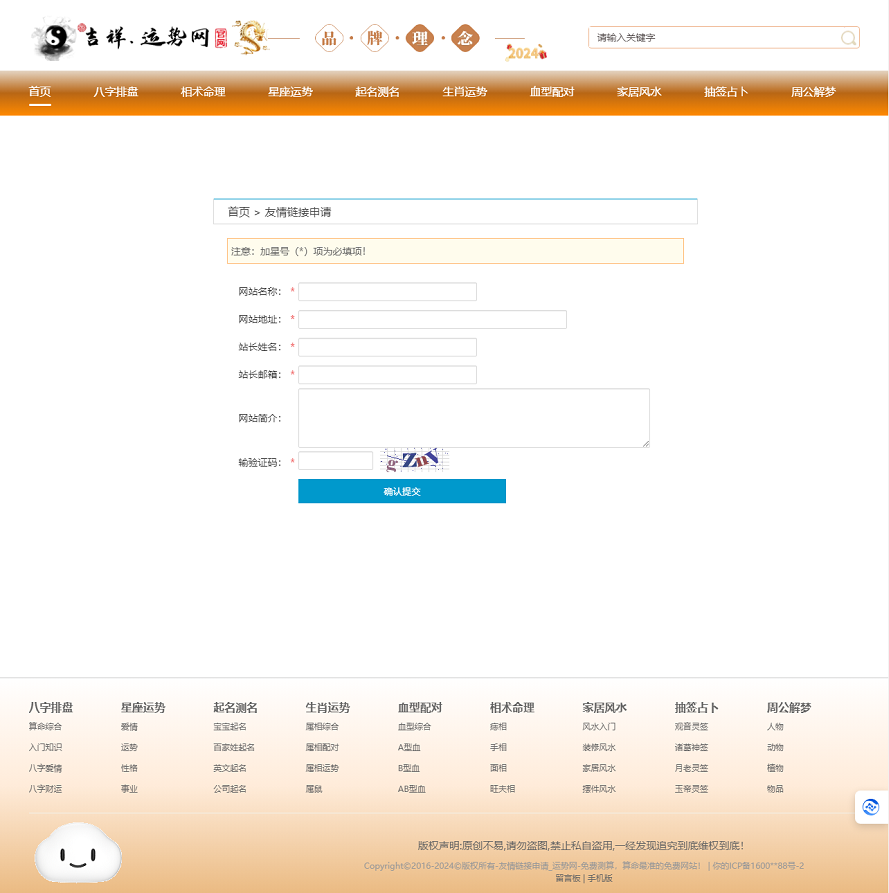
Task: Click footer heading 抽签占卜
Action: coord(697,707)
